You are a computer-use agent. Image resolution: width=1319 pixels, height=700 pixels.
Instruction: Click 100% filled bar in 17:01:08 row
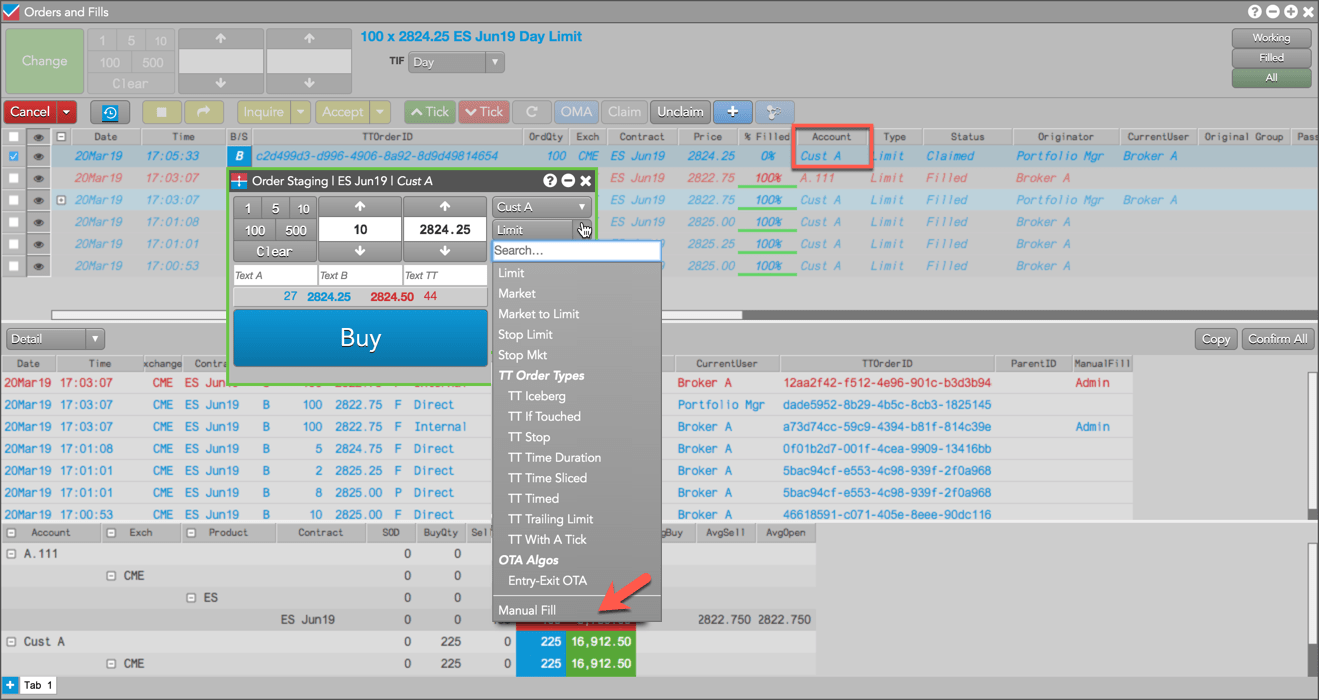click(768, 222)
